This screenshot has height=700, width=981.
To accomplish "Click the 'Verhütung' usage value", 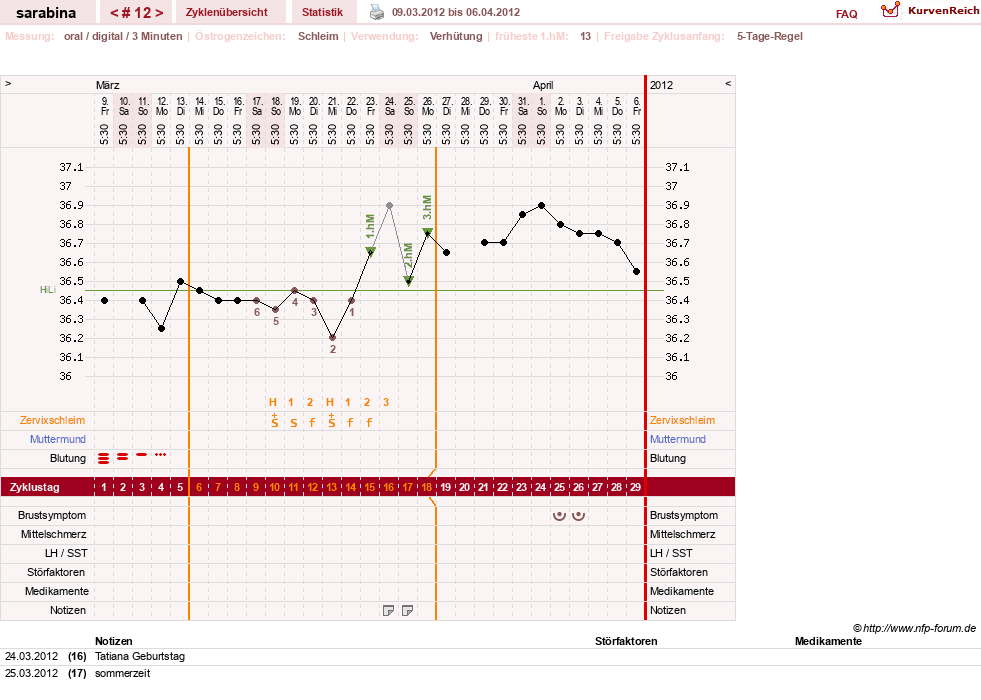I will pos(455,36).
